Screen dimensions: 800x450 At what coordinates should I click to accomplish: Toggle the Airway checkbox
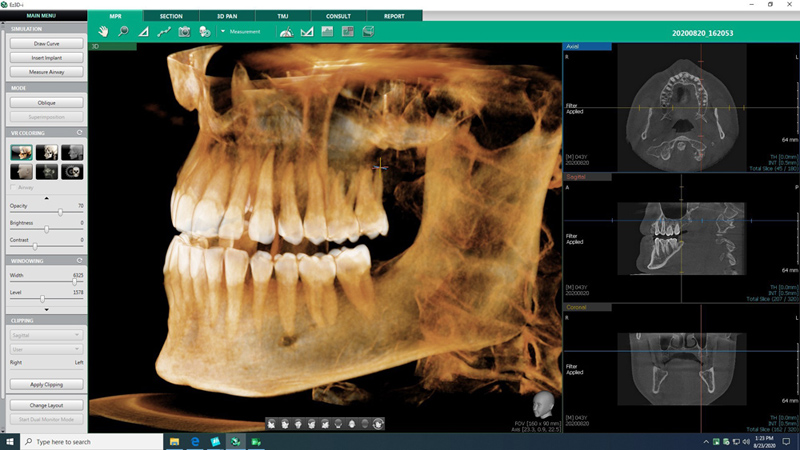point(13,188)
